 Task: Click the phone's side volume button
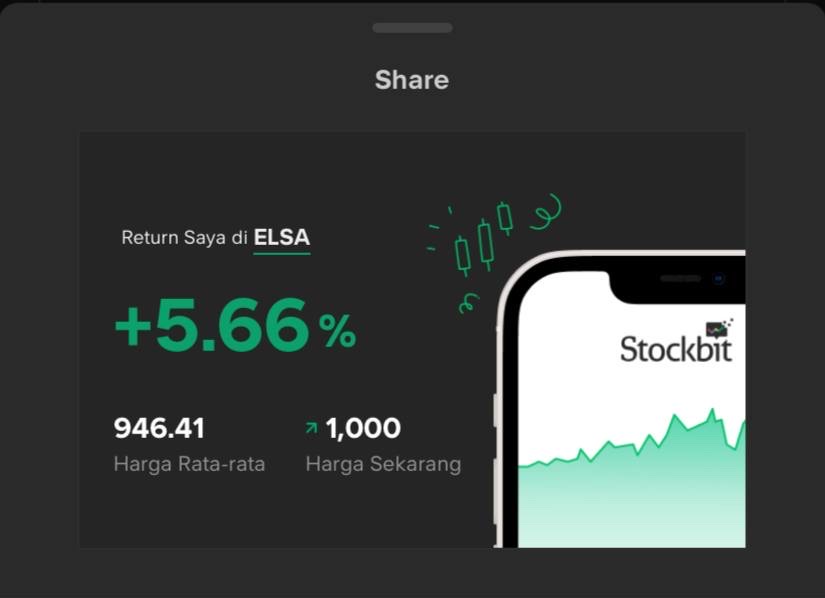(x=496, y=412)
